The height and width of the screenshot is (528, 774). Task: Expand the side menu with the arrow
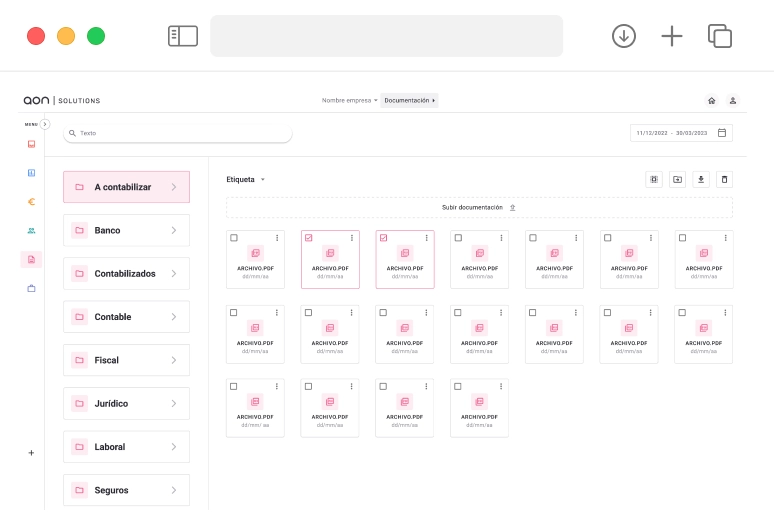pos(45,124)
